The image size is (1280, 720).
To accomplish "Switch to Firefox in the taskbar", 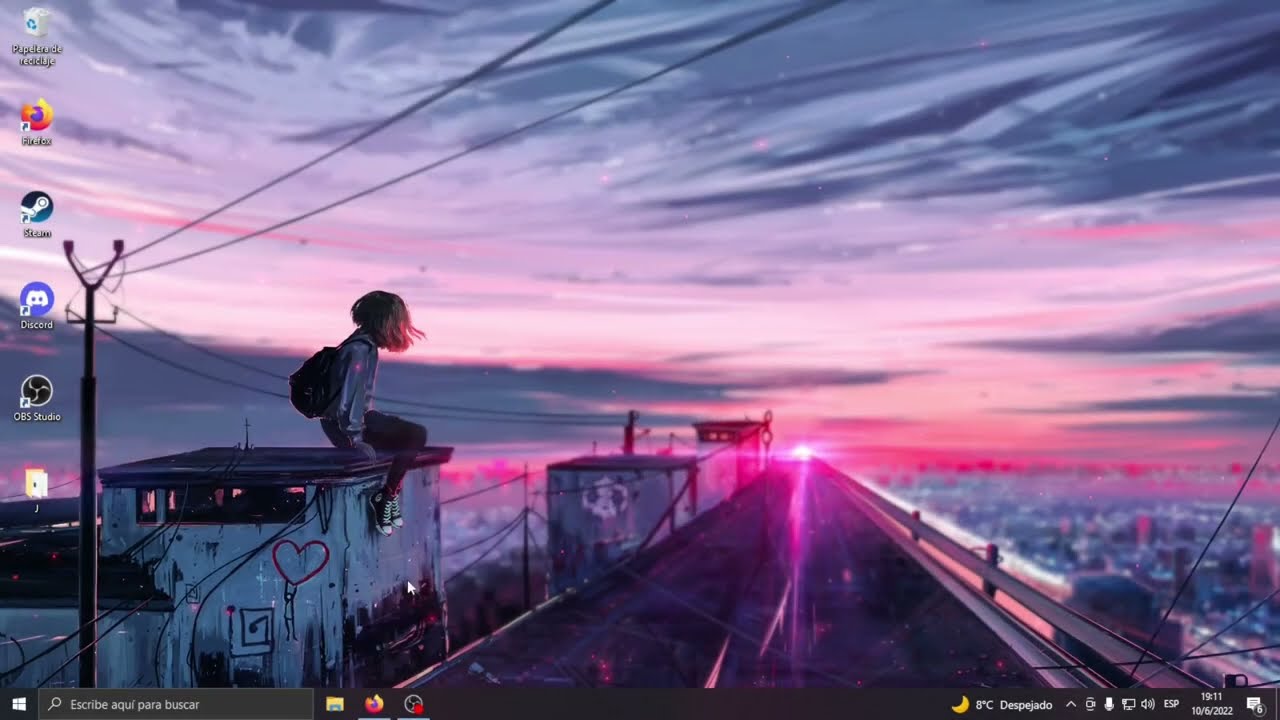I will [x=374, y=704].
